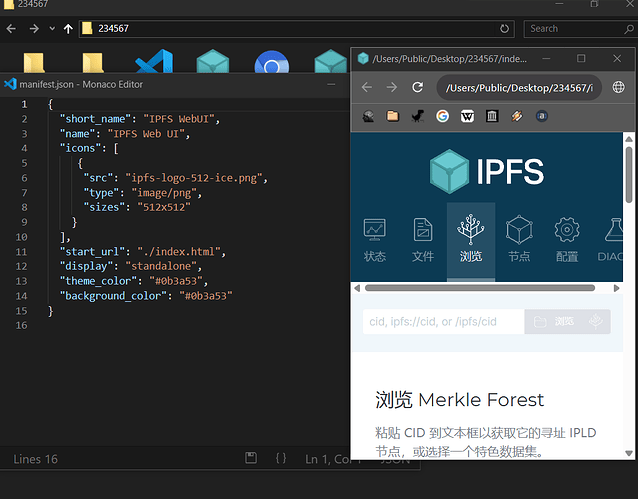Click the vertical scrollbar down arrow

tap(629, 453)
